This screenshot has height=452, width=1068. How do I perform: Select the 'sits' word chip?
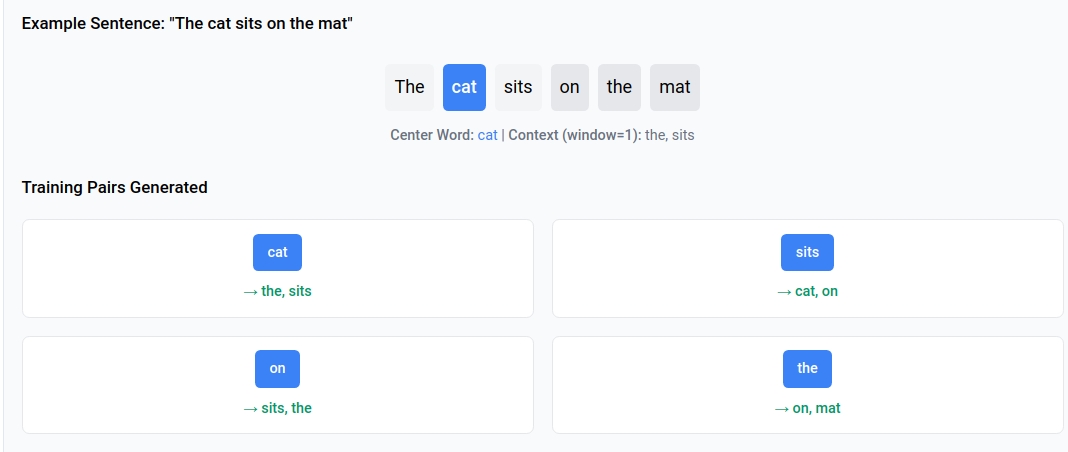(x=518, y=87)
